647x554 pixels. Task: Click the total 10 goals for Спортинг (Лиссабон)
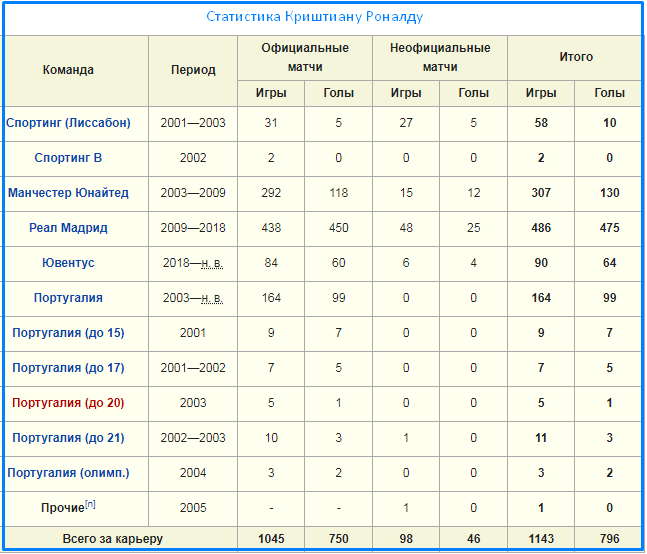click(609, 123)
